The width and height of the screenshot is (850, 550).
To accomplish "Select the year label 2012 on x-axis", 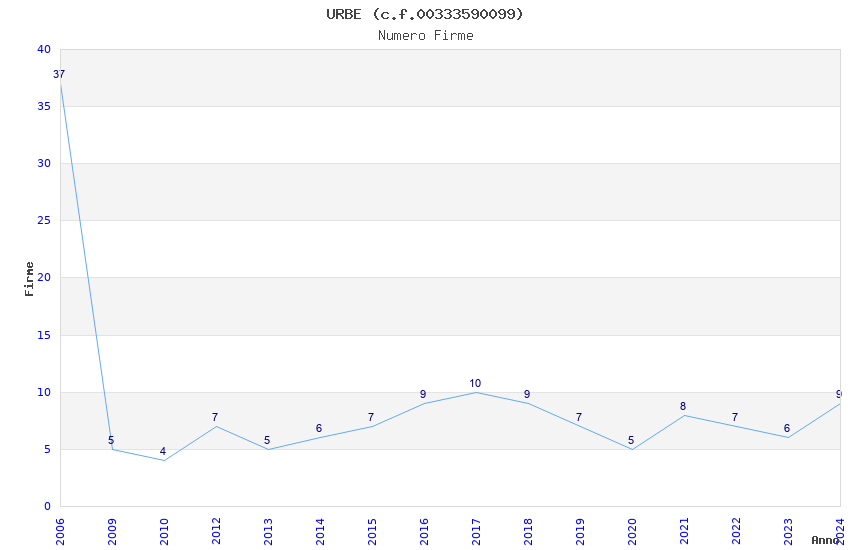I will (216, 532).
